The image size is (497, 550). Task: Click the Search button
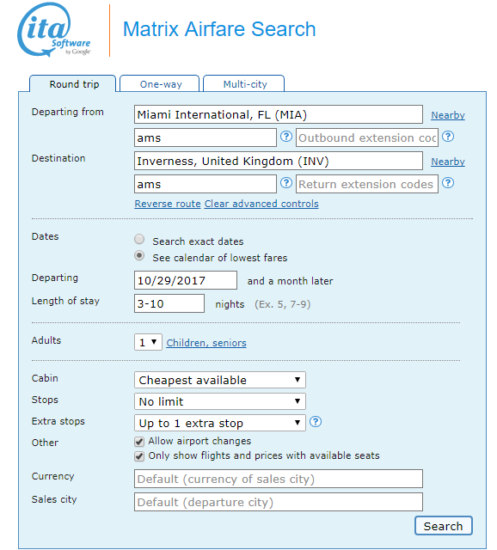[443, 525]
